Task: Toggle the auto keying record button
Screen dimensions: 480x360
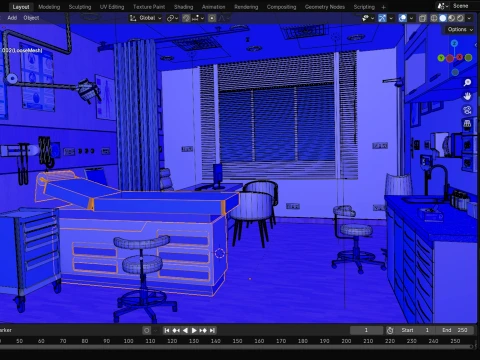Action: [146, 330]
